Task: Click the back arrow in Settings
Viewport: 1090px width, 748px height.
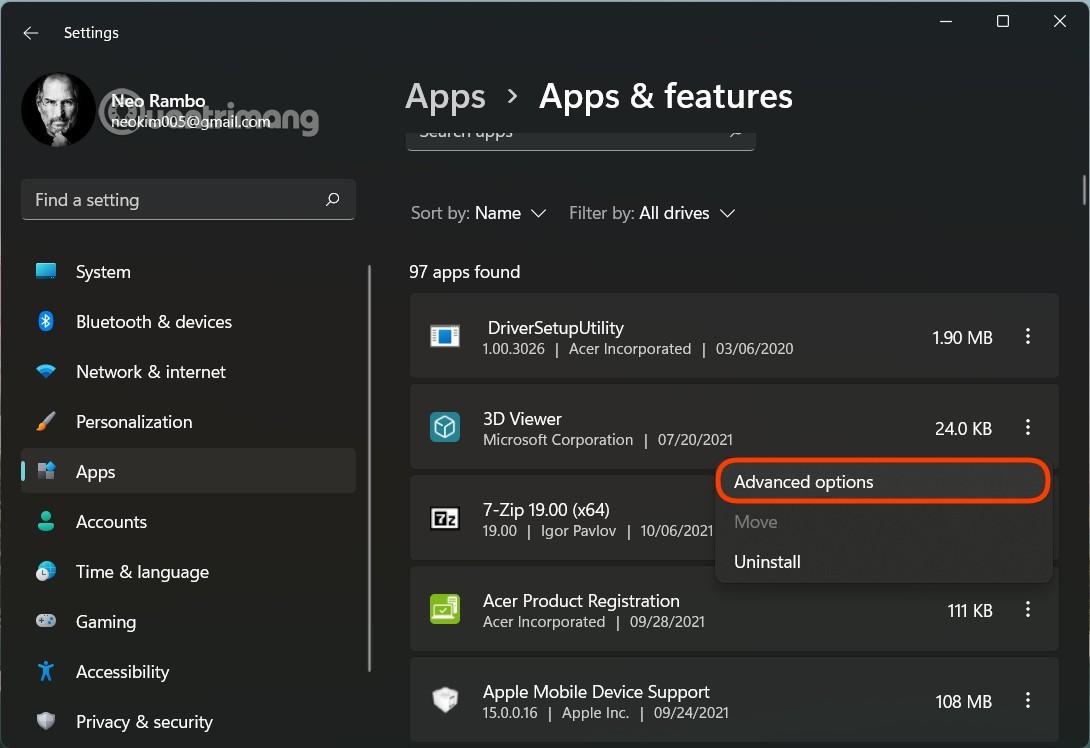Action: point(31,33)
